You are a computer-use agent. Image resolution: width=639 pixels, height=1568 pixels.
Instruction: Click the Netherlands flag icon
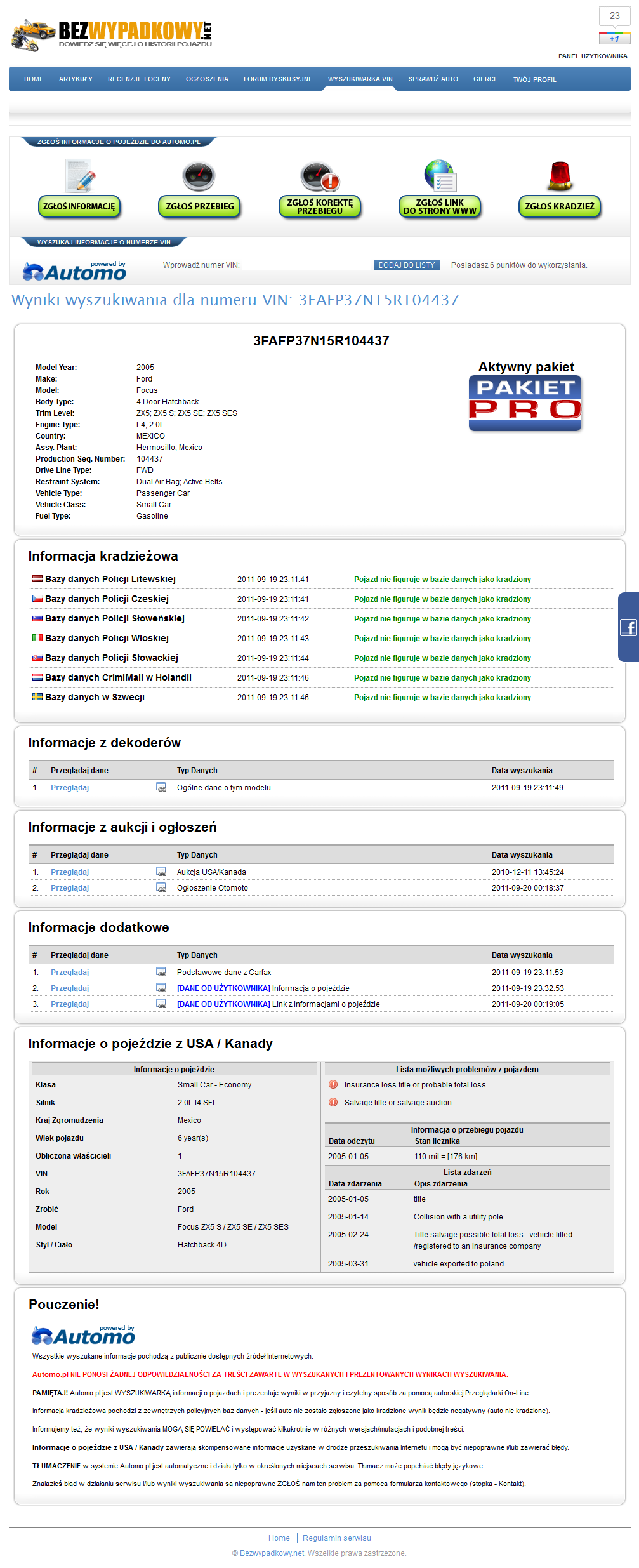click(x=37, y=677)
